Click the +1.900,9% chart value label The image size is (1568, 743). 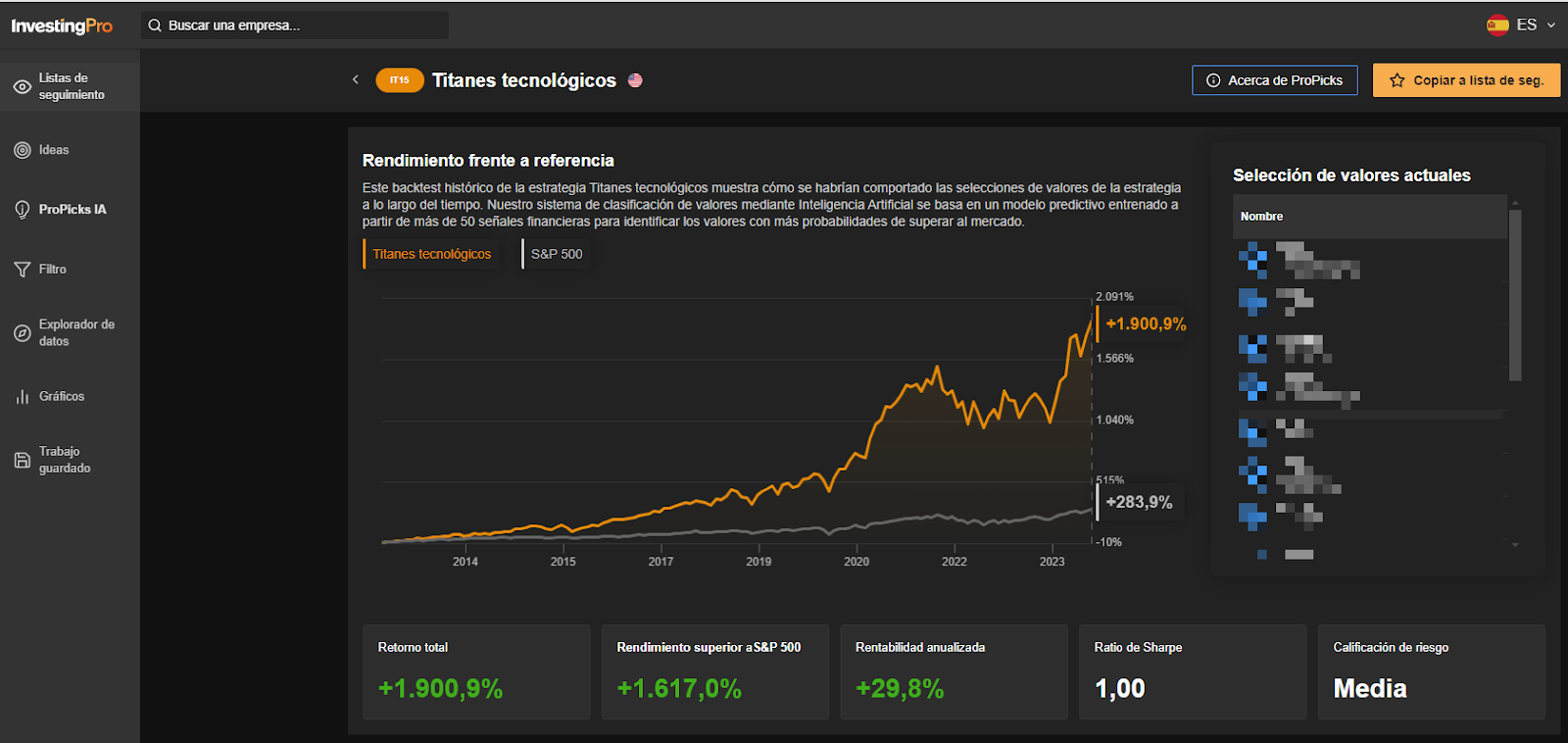(x=1146, y=324)
